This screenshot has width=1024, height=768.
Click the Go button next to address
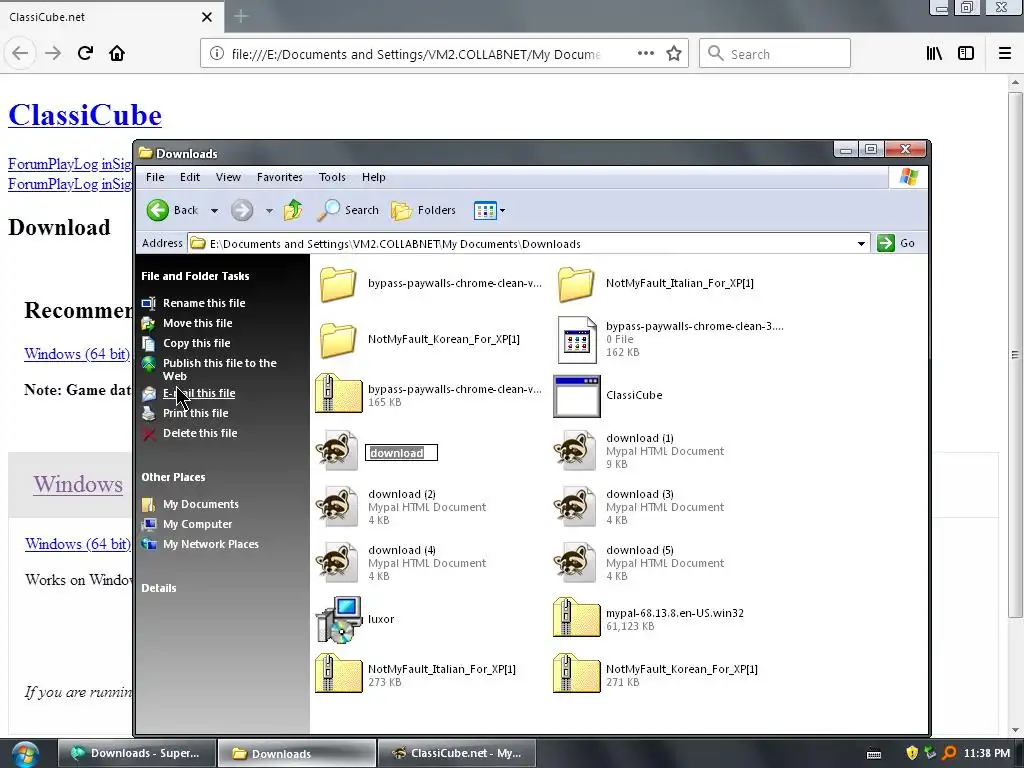click(x=896, y=243)
